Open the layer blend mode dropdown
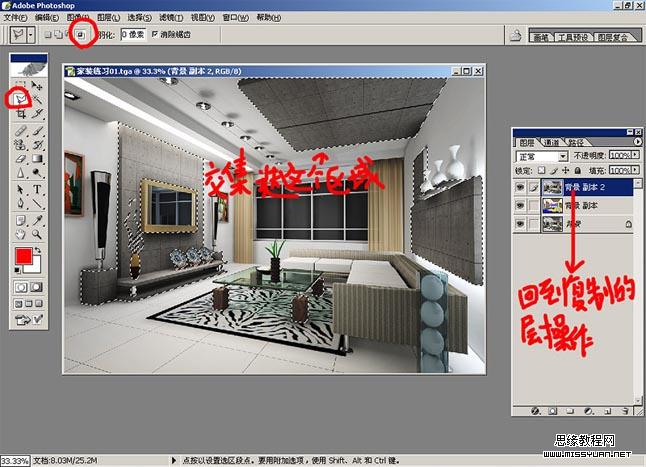This screenshot has width=646, height=467. (541, 157)
